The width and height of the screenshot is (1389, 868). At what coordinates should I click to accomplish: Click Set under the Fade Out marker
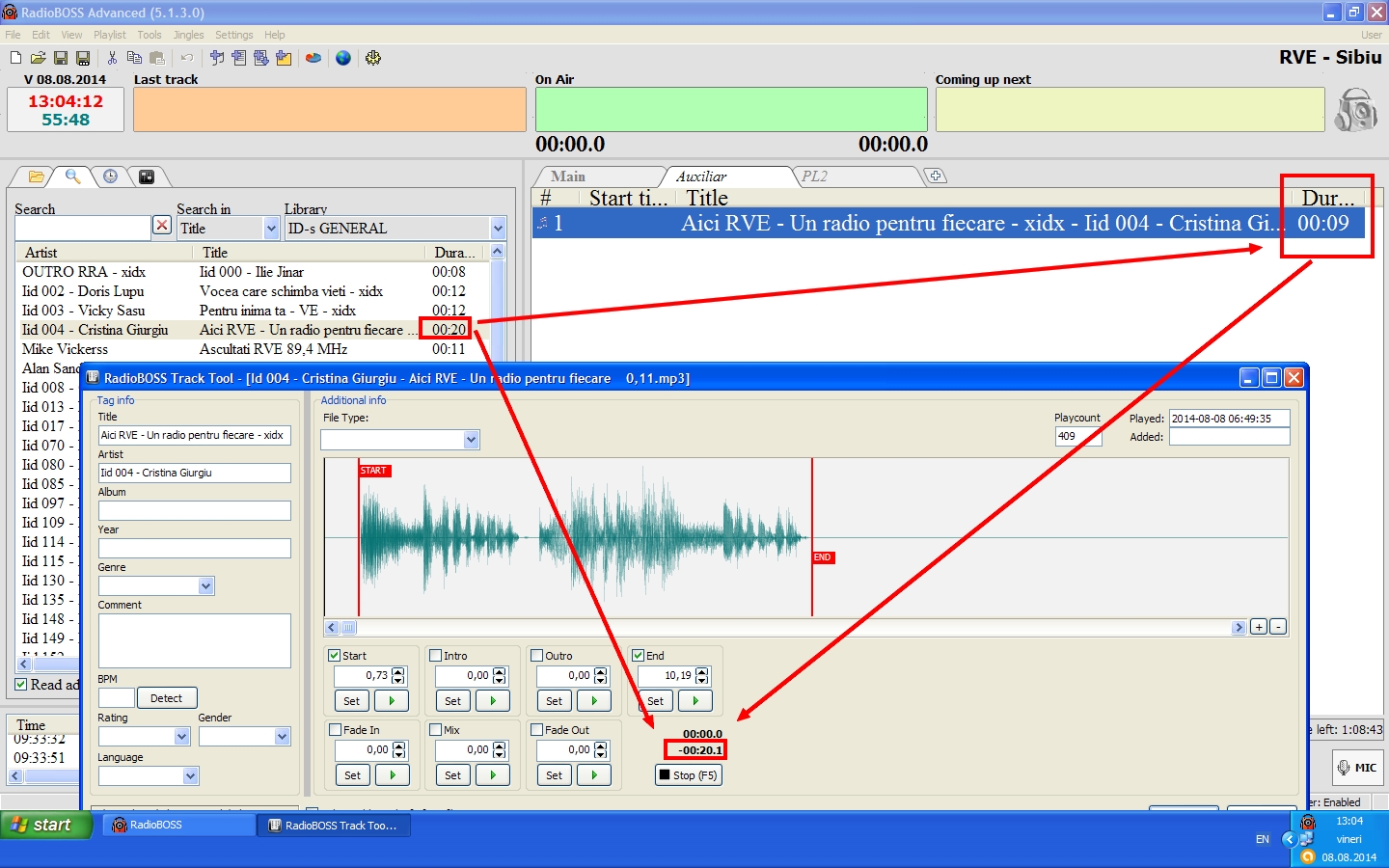(x=554, y=775)
